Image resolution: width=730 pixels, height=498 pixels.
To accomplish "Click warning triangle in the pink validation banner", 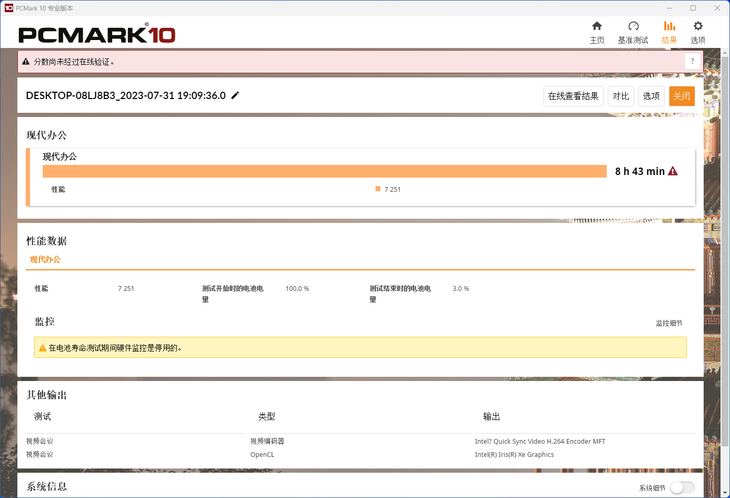I will click(x=26, y=61).
